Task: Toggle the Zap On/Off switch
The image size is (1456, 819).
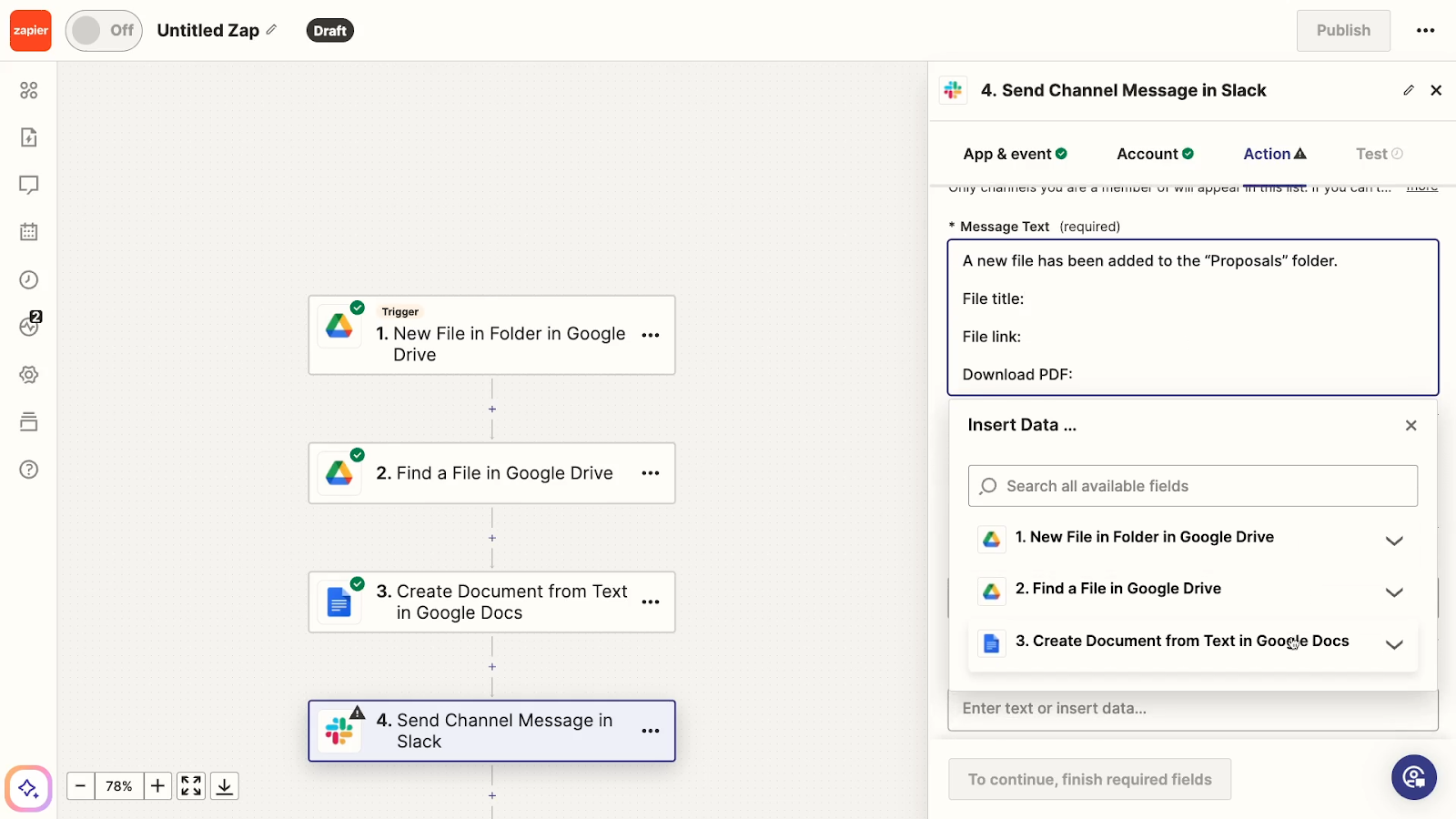Action: [104, 31]
